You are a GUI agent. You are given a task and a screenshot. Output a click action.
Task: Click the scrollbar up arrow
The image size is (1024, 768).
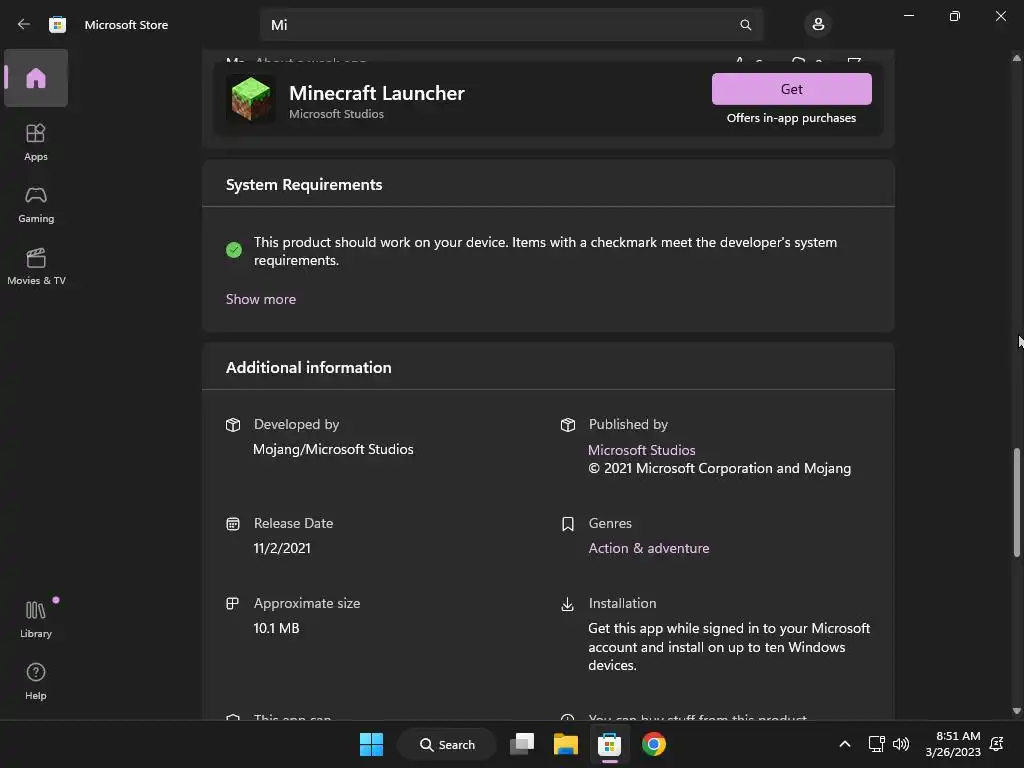[x=1017, y=58]
